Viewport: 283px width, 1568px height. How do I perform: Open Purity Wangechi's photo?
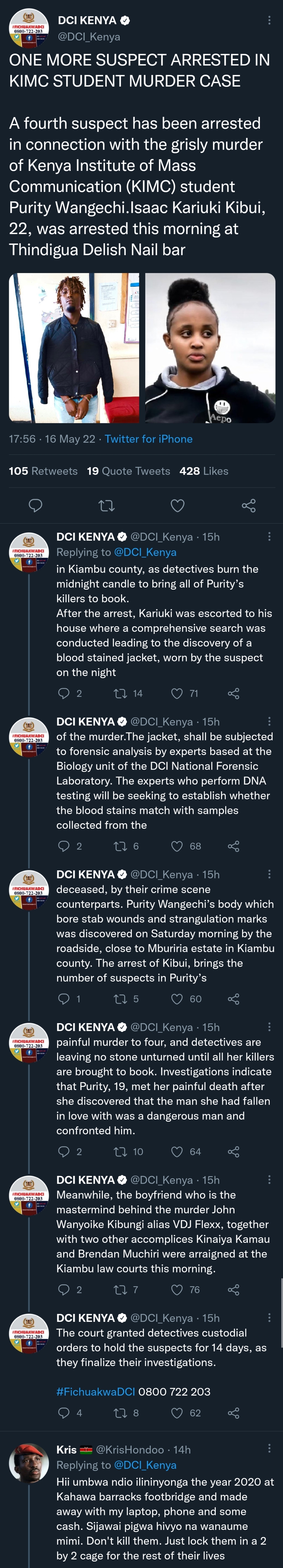(210, 348)
